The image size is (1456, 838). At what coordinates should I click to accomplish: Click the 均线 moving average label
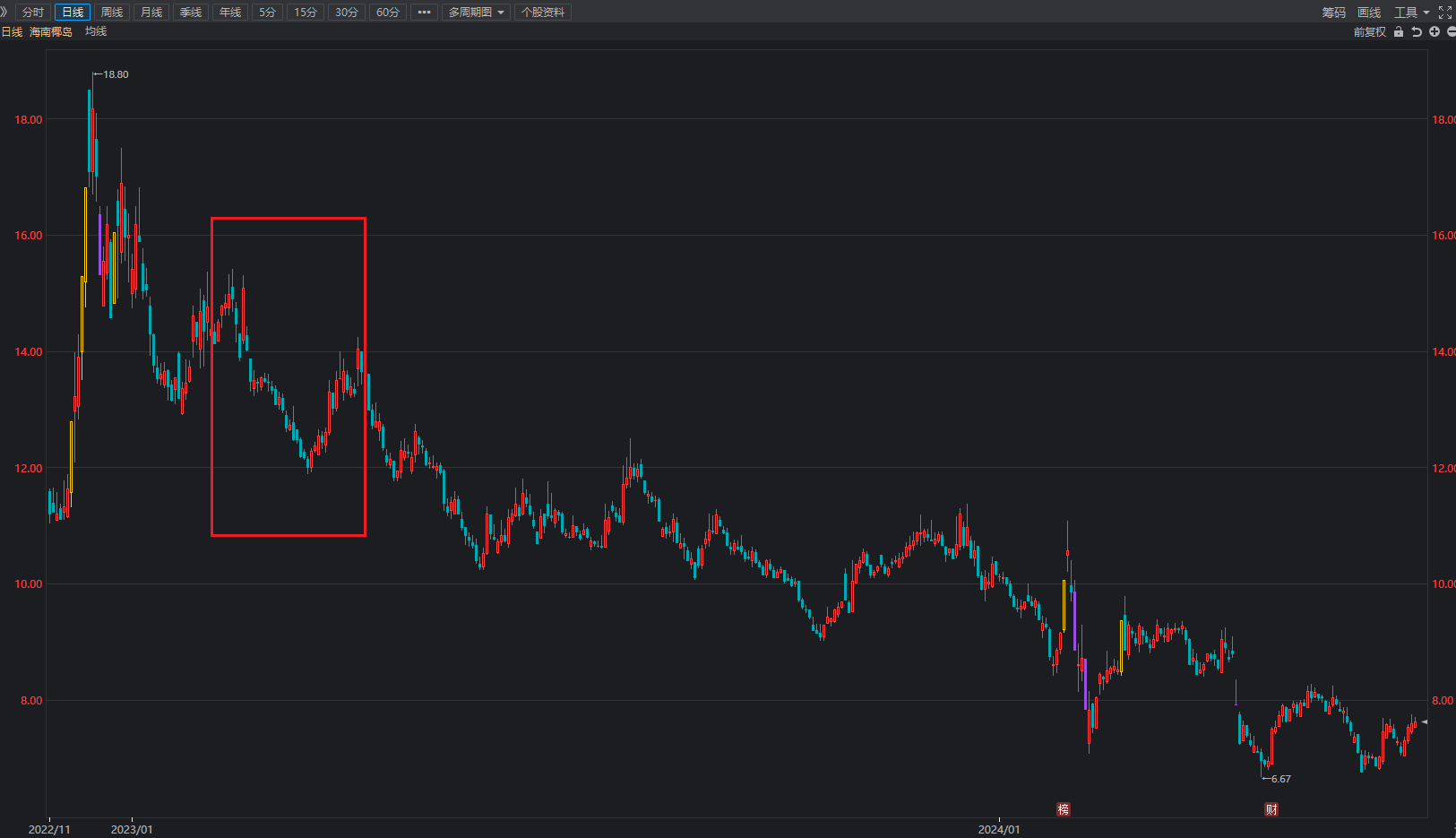[x=96, y=31]
